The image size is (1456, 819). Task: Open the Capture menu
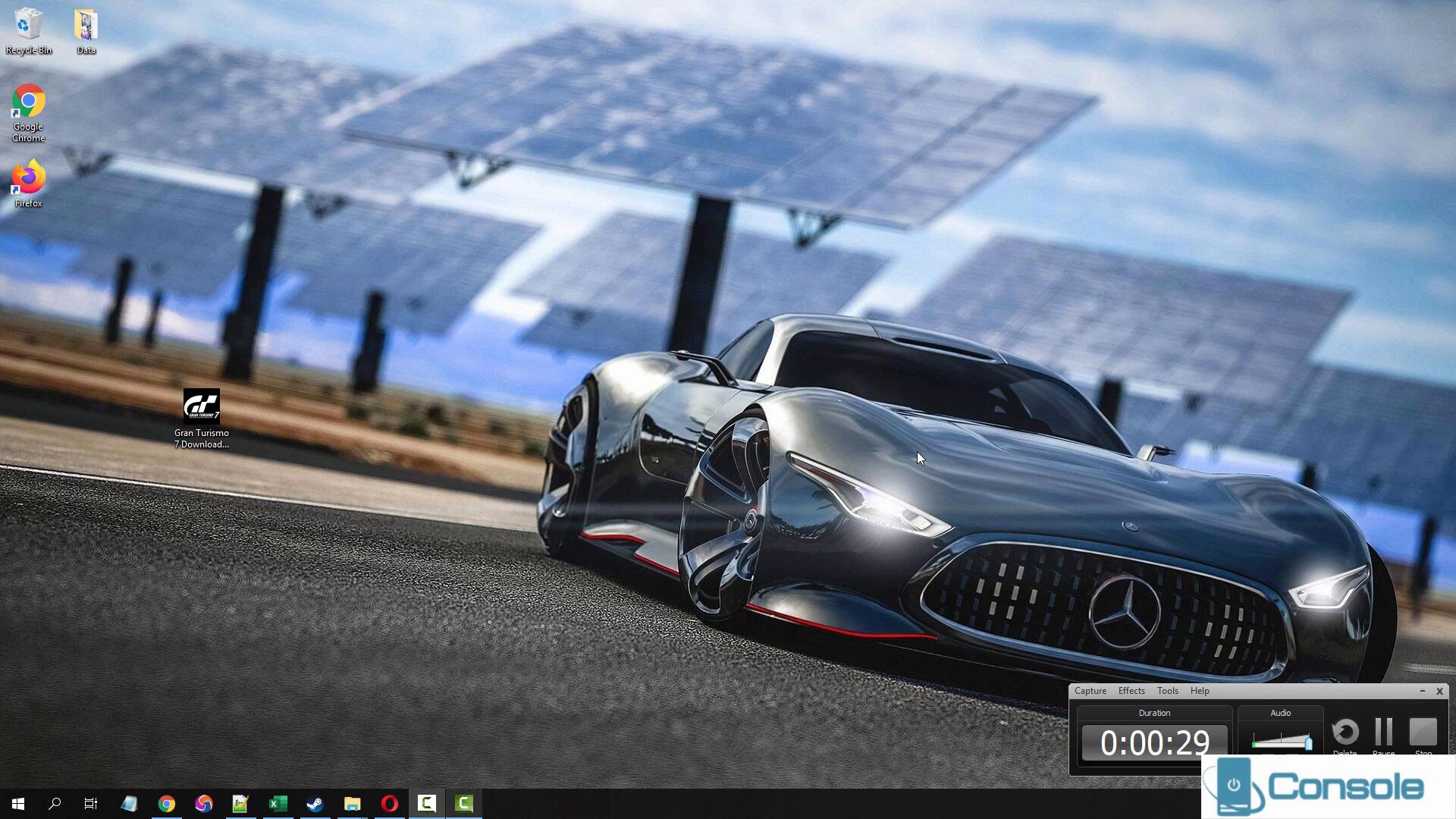[x=1090, y=691]
